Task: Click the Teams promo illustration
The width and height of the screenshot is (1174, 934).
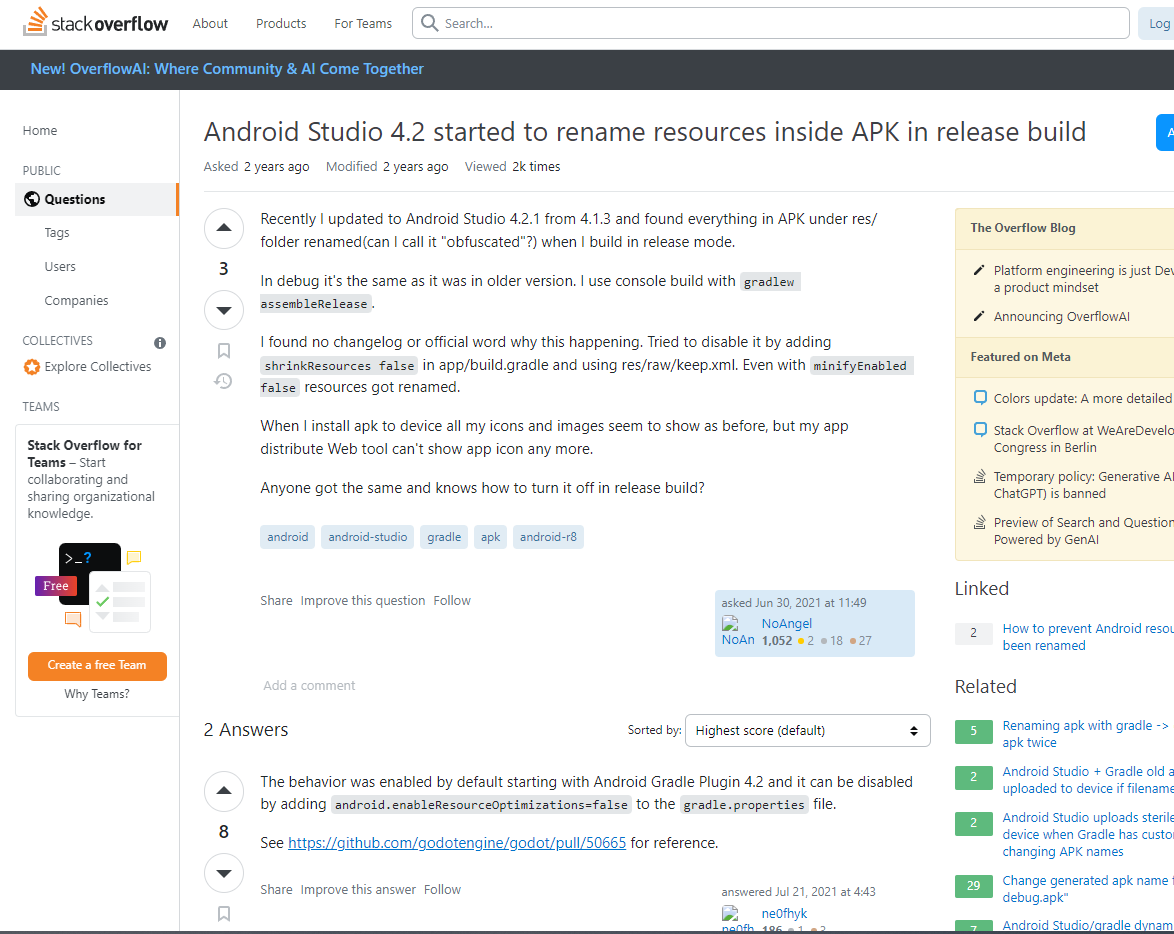Action: click(x=94, y=587)
